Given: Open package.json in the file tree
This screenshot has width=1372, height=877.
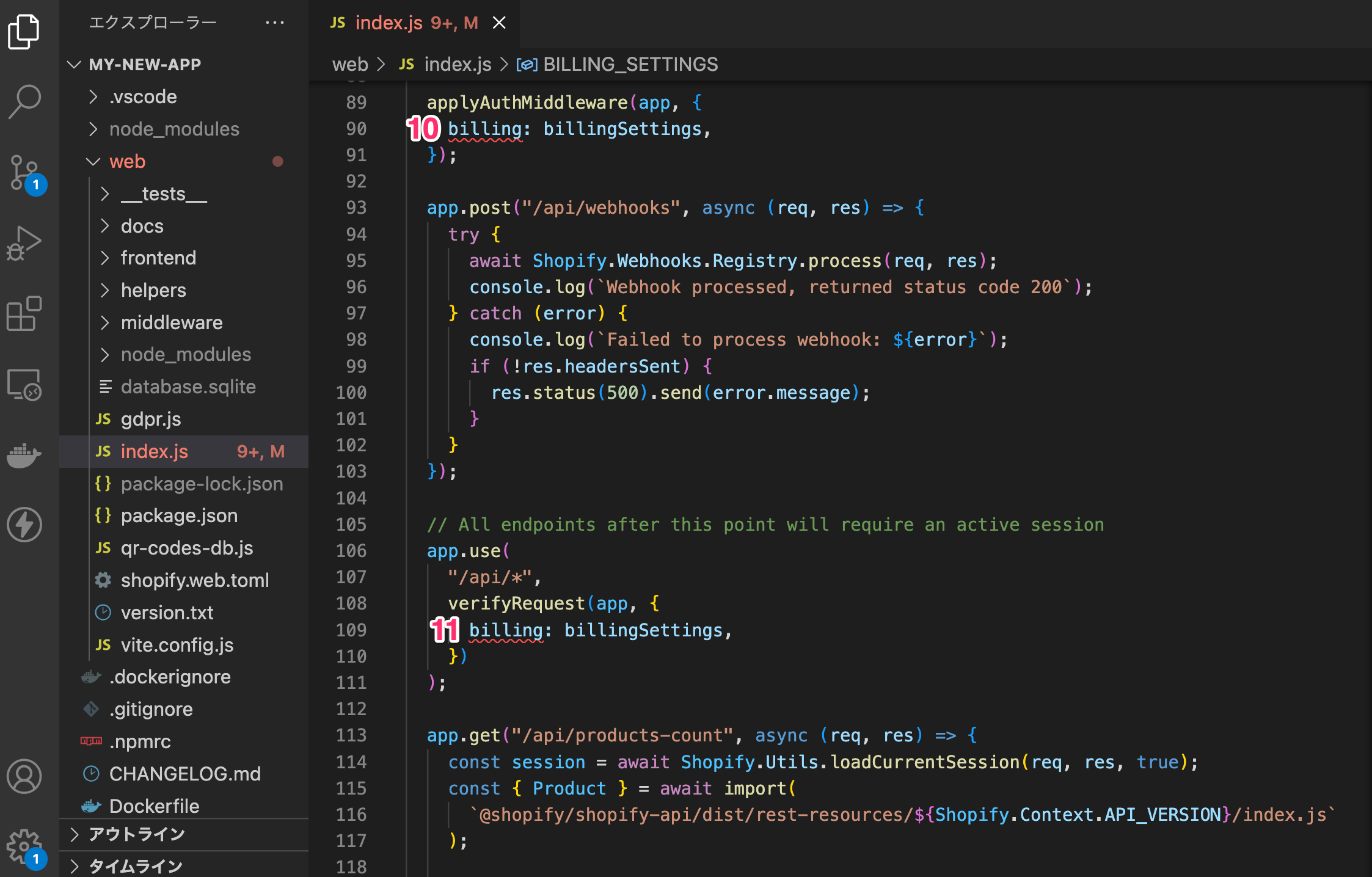Looking at the screenshot, I should tap(179, 515).
